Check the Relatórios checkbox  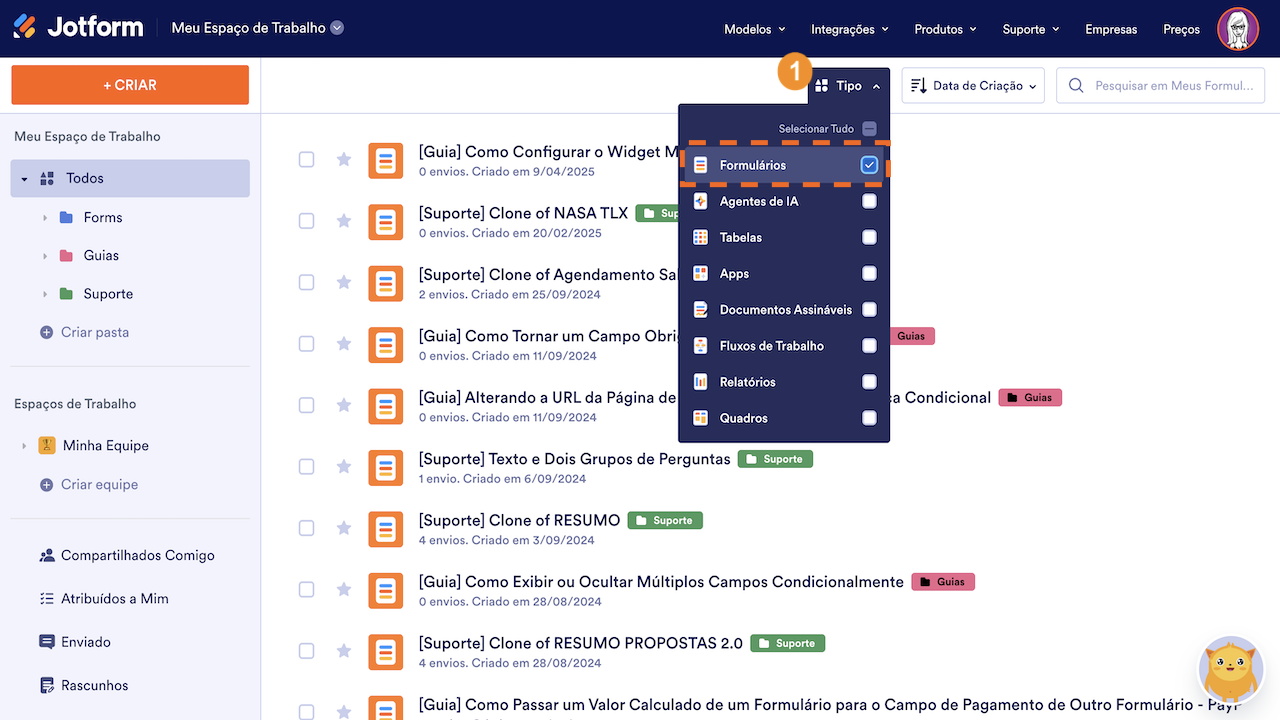869,381
